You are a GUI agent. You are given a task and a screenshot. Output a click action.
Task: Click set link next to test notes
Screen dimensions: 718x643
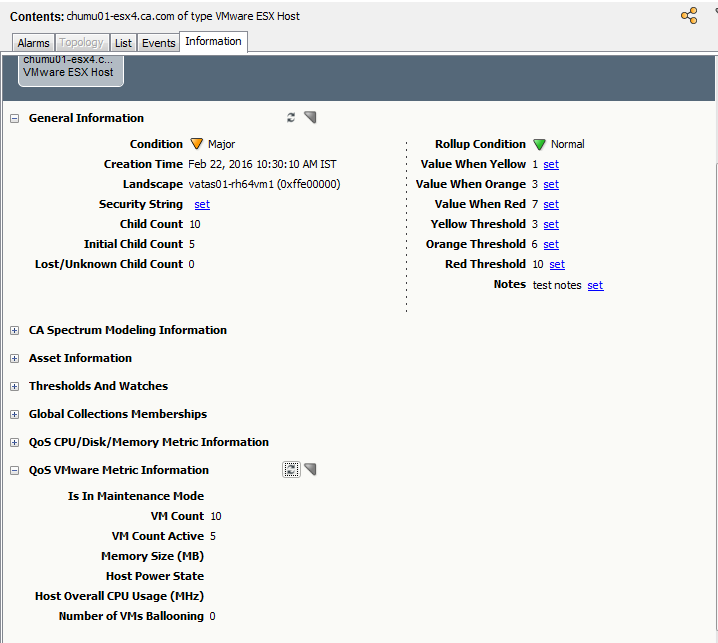click(x=595, y=285)
